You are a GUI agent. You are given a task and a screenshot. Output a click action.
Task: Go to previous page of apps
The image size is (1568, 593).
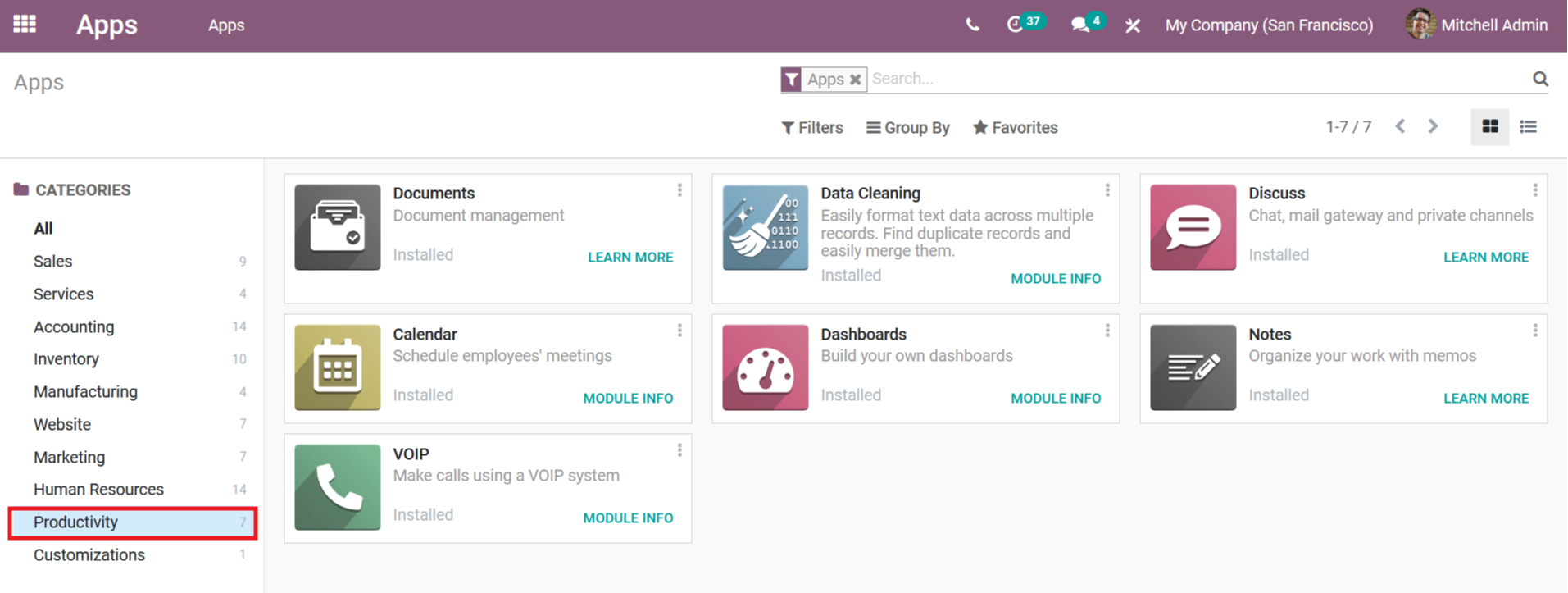click(1400, 126)
